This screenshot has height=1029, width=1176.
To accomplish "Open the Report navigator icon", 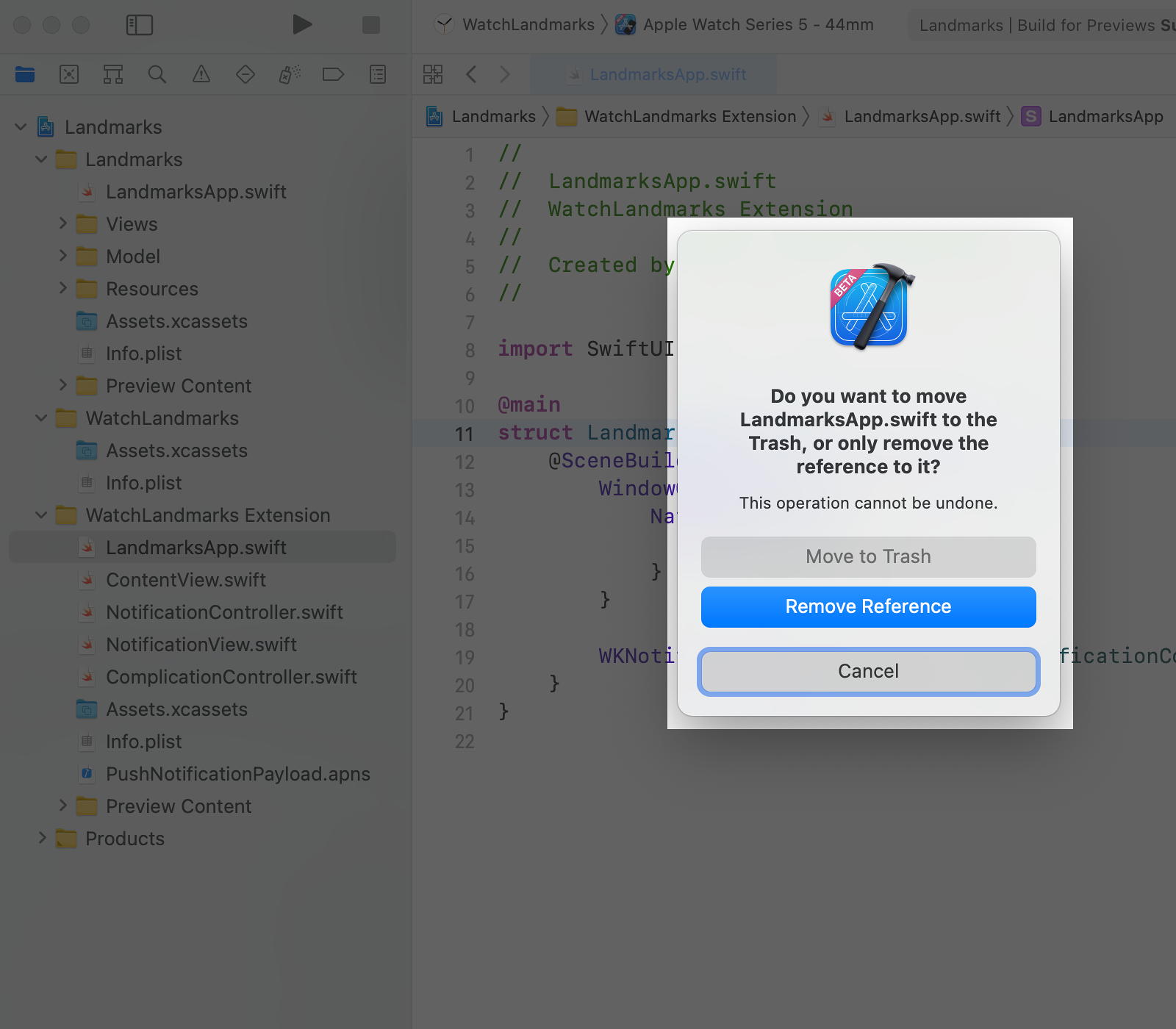I will tap(378, 74).
